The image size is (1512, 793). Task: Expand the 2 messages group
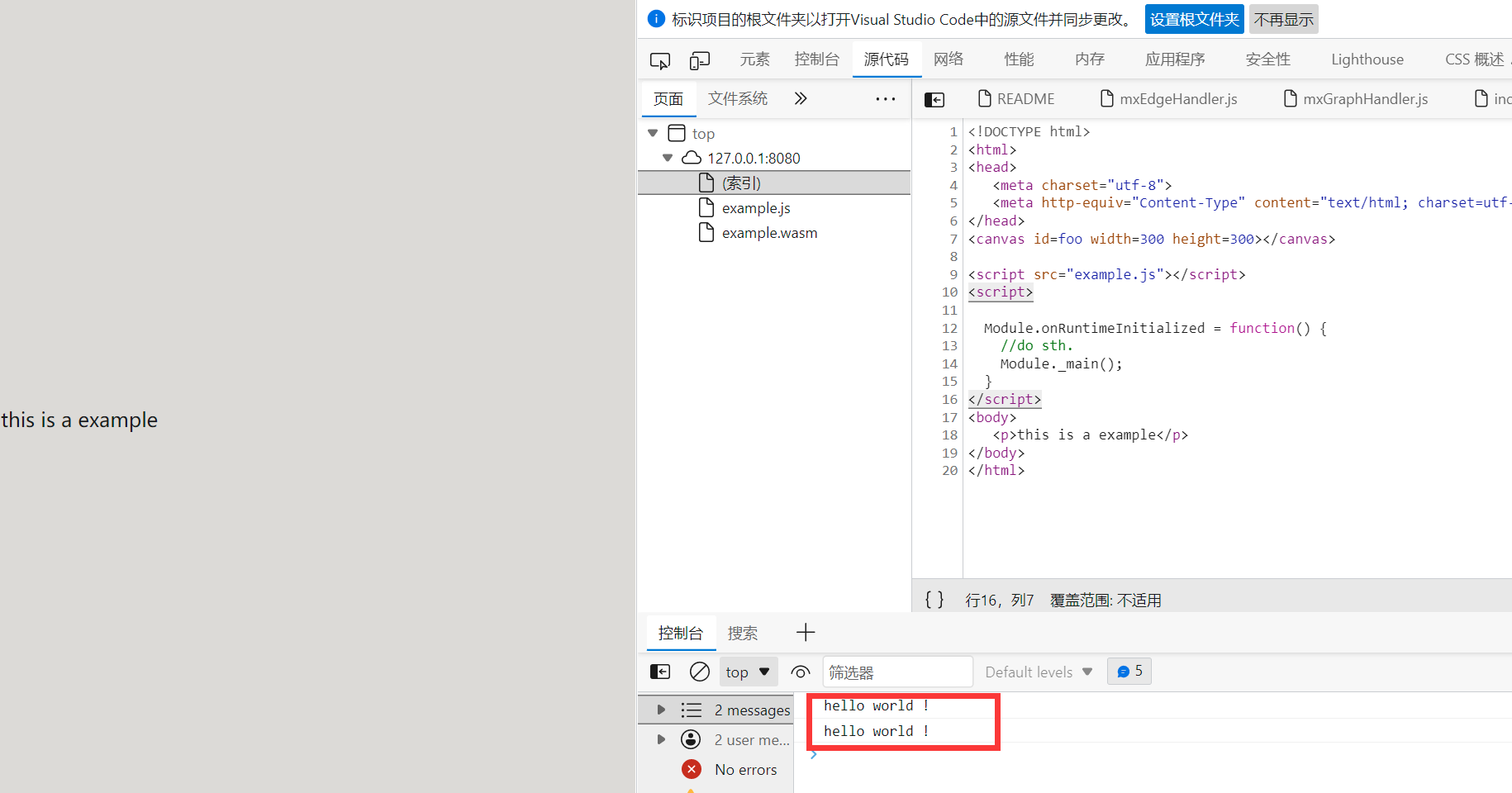[661, 710]
